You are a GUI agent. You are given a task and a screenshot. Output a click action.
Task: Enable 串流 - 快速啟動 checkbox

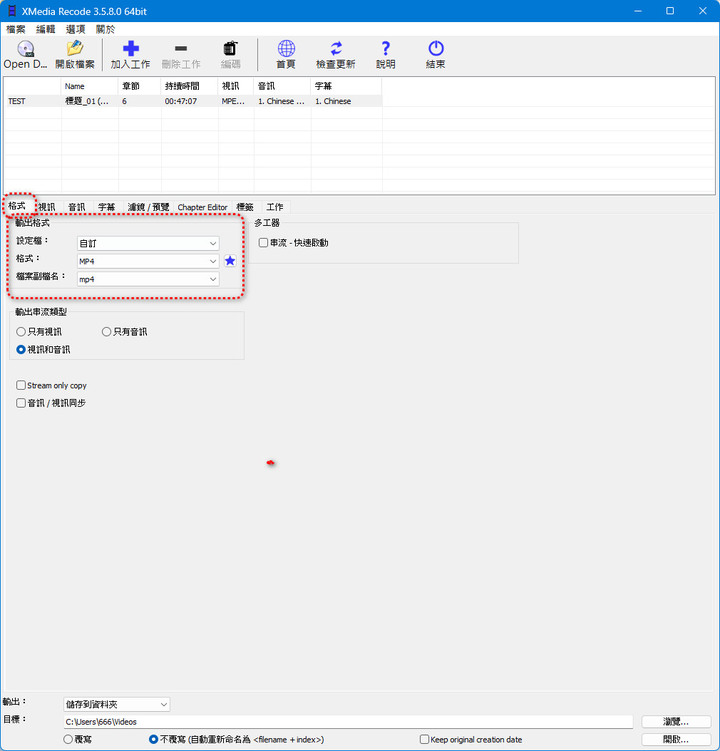(x=263, y=243)
